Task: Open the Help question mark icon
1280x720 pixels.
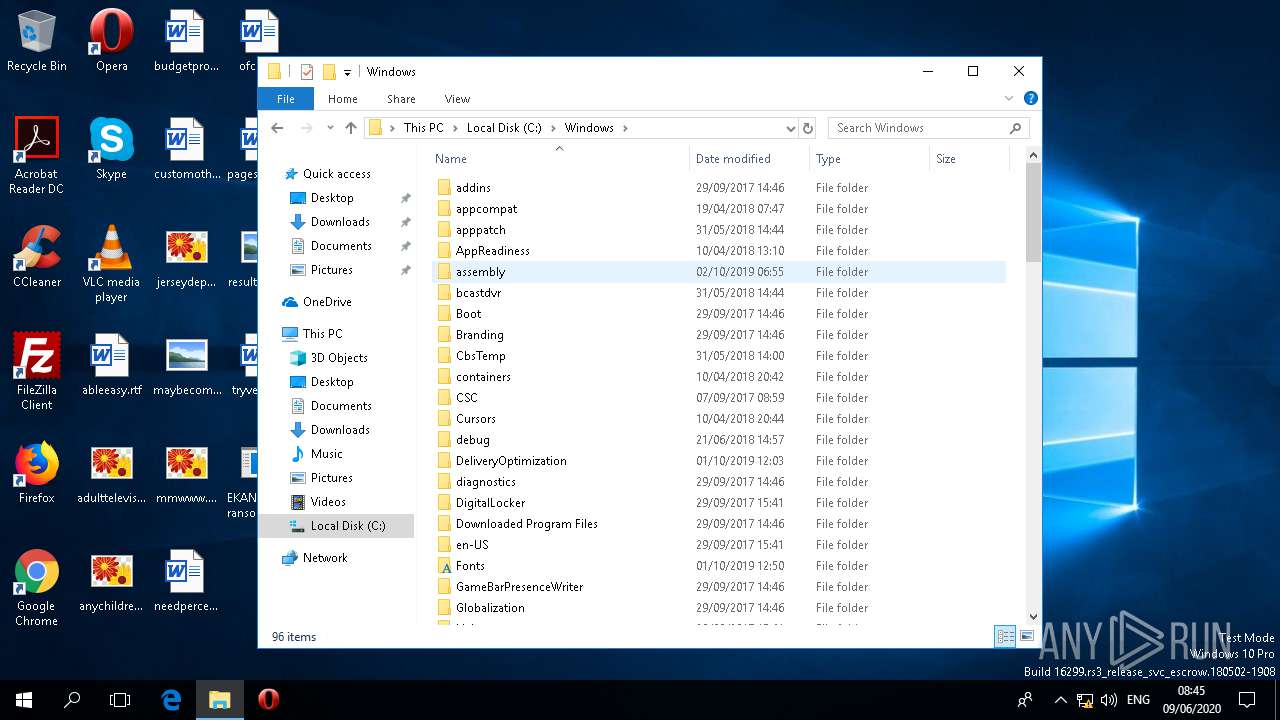Action: tap(1031, 98)
